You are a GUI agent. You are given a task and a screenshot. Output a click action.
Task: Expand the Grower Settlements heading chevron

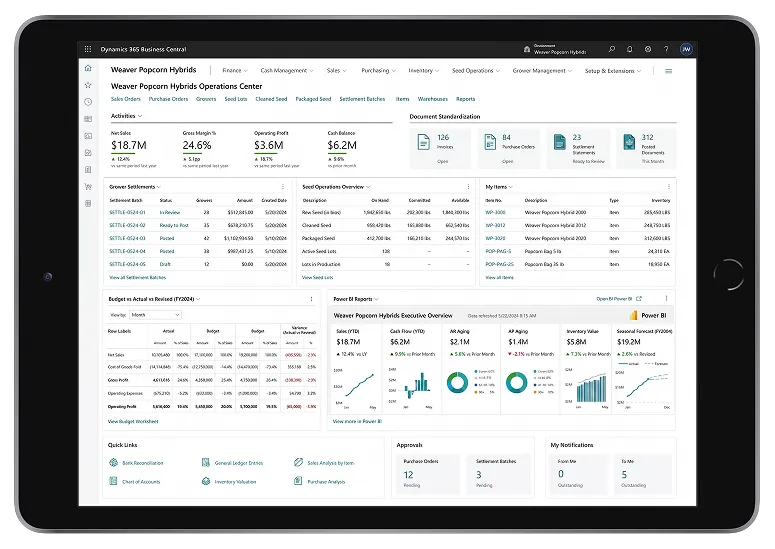(x=159, y=187)
